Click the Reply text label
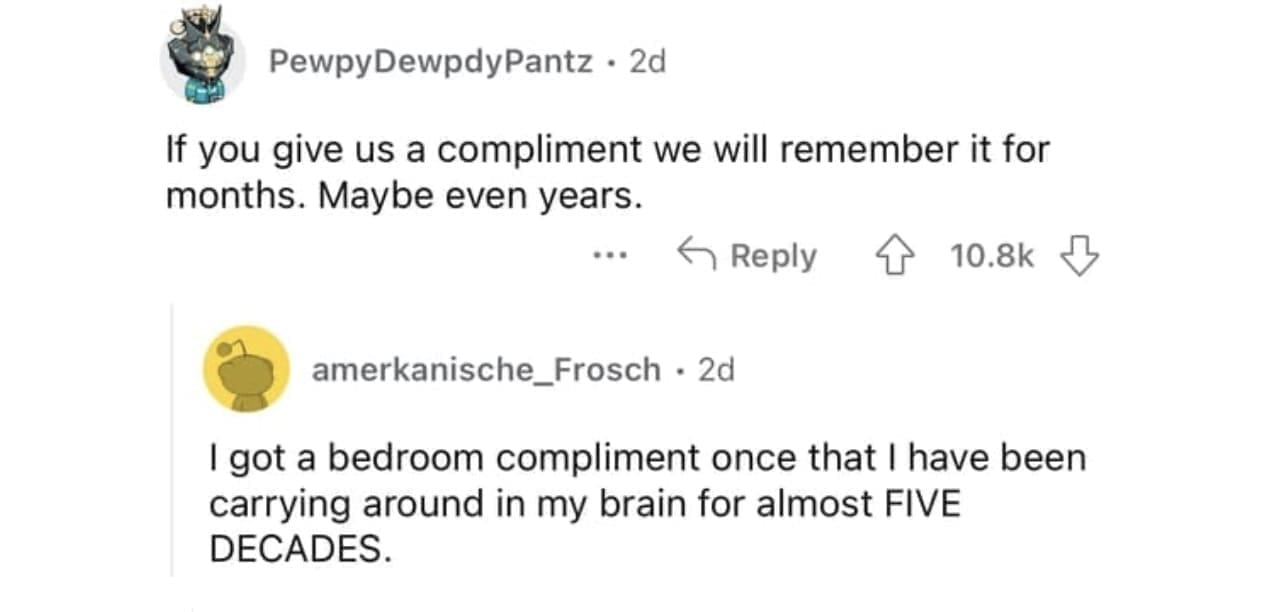Image resolution: width=1286 pixels, height=612 pixels. point(773,256)
